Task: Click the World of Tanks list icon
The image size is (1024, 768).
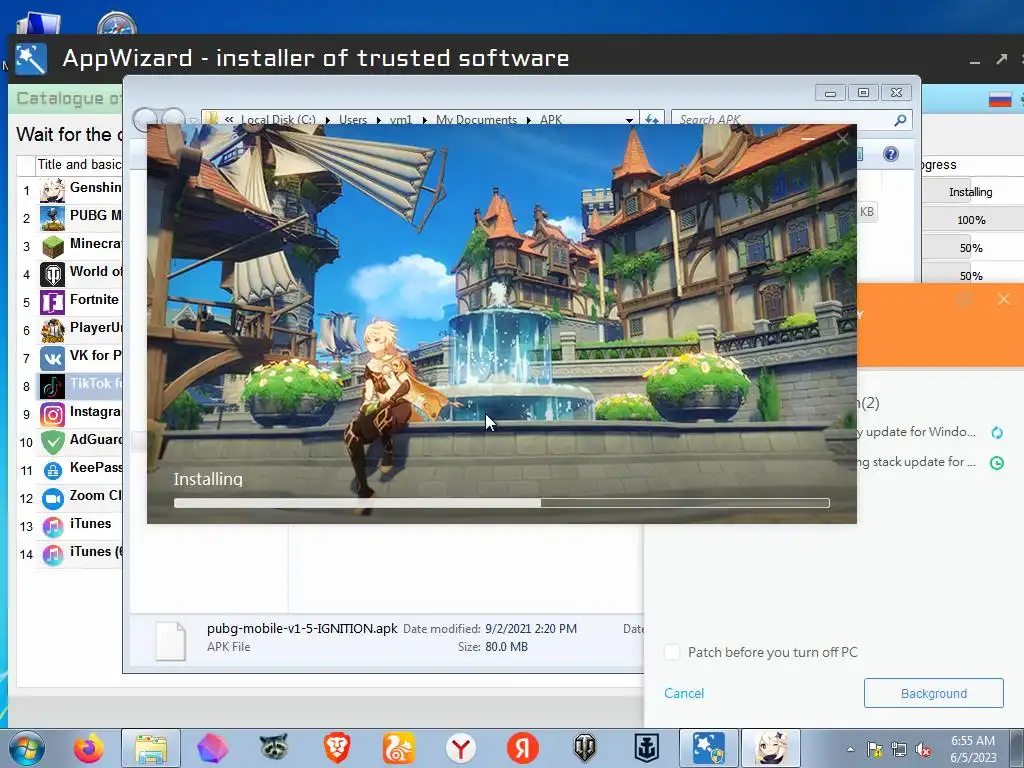Action: tap(52, 274)
